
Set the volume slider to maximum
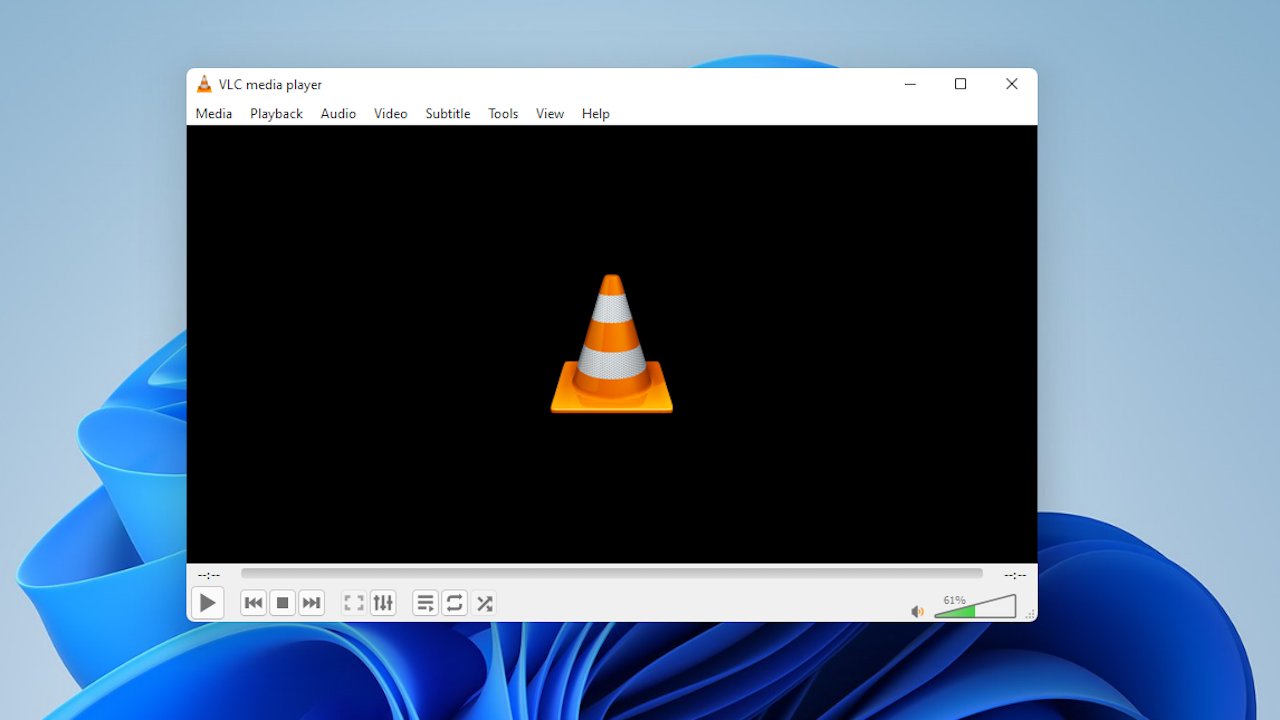1012,607
